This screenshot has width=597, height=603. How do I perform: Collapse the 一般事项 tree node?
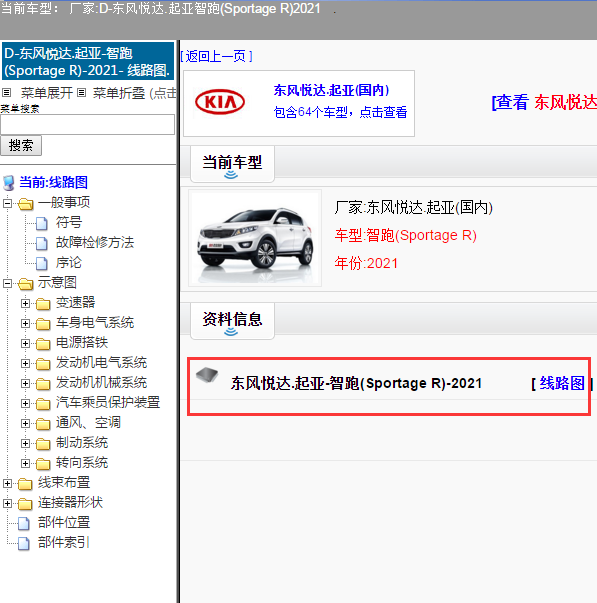coord(7,203)
